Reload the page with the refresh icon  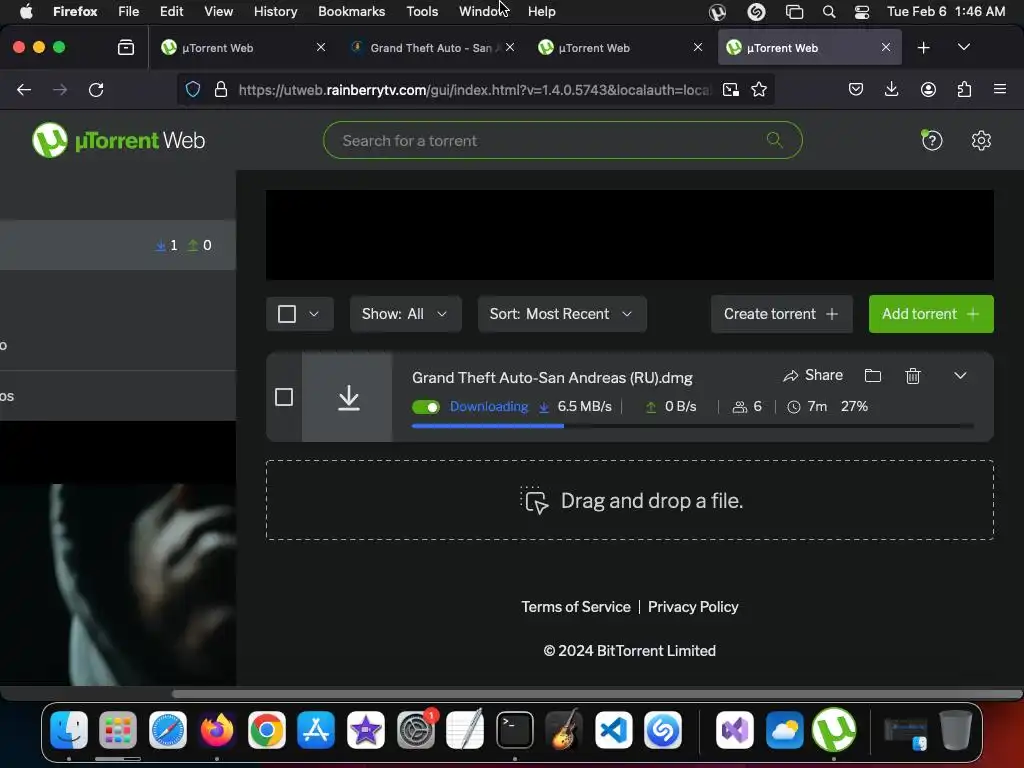click(96, 89)
